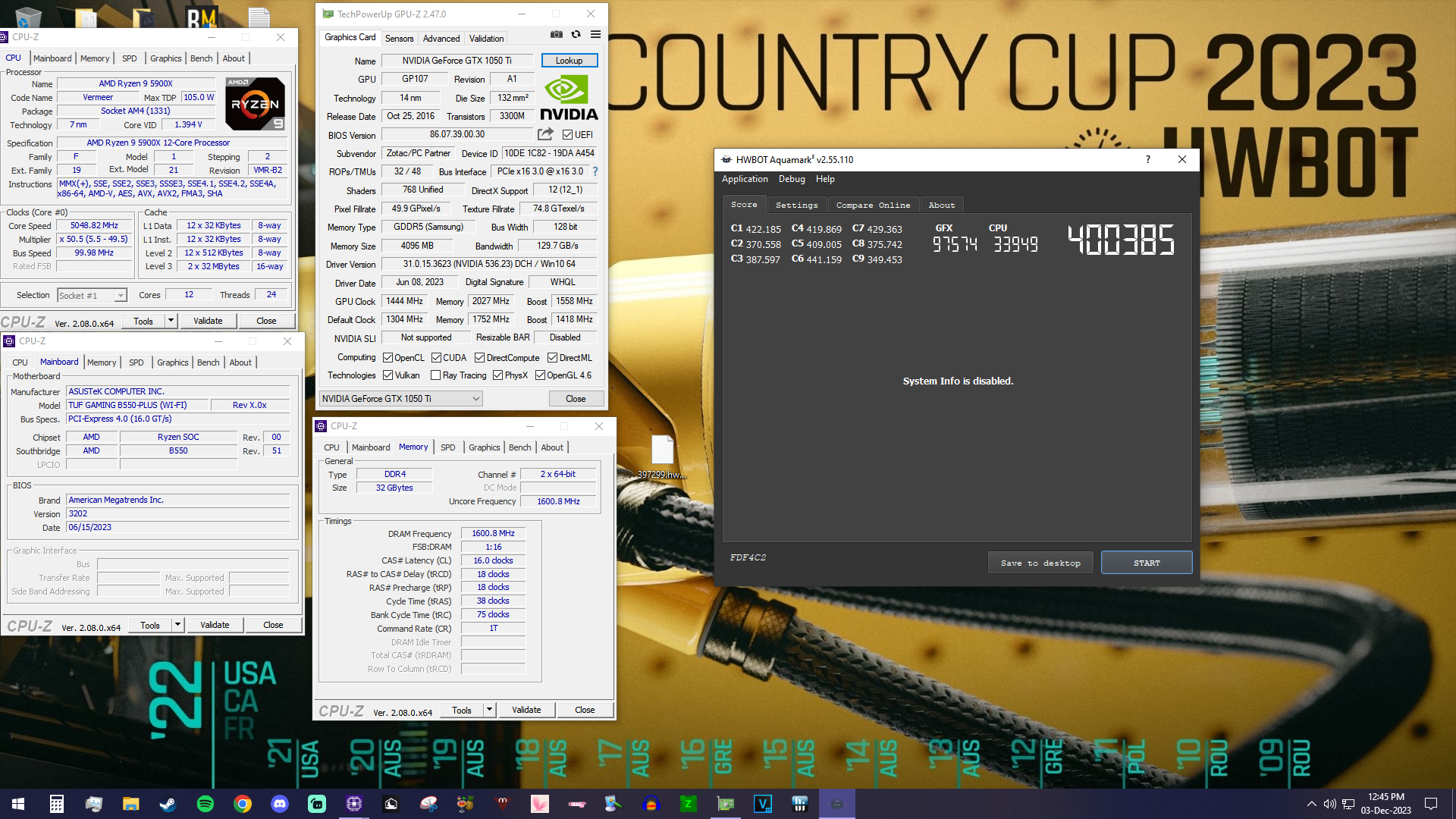Image resolution: width=1456 pixels, height=819 pixels.
Task: Click Tools button in CPU-Z Mainboard window
Action: pyautogui.click(x=150, y=625)
